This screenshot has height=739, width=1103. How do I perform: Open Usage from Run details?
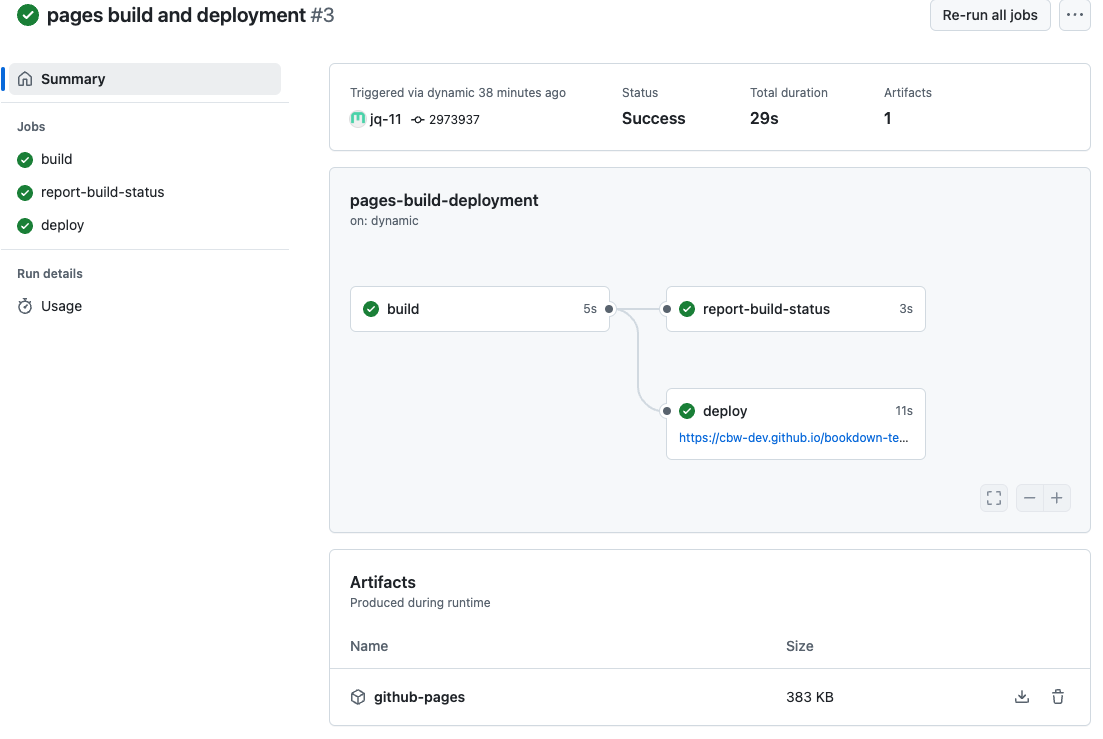coord(60,306)
